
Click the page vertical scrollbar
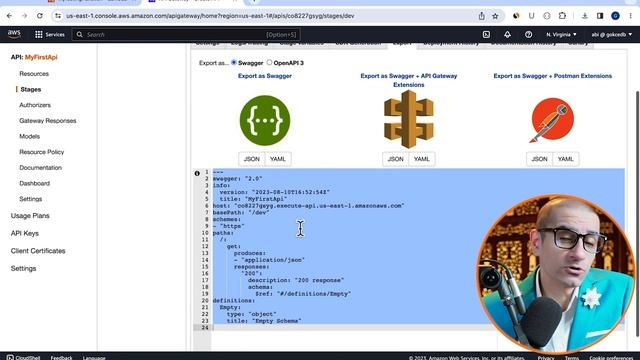pyautogui.click(x=637, y=213)
